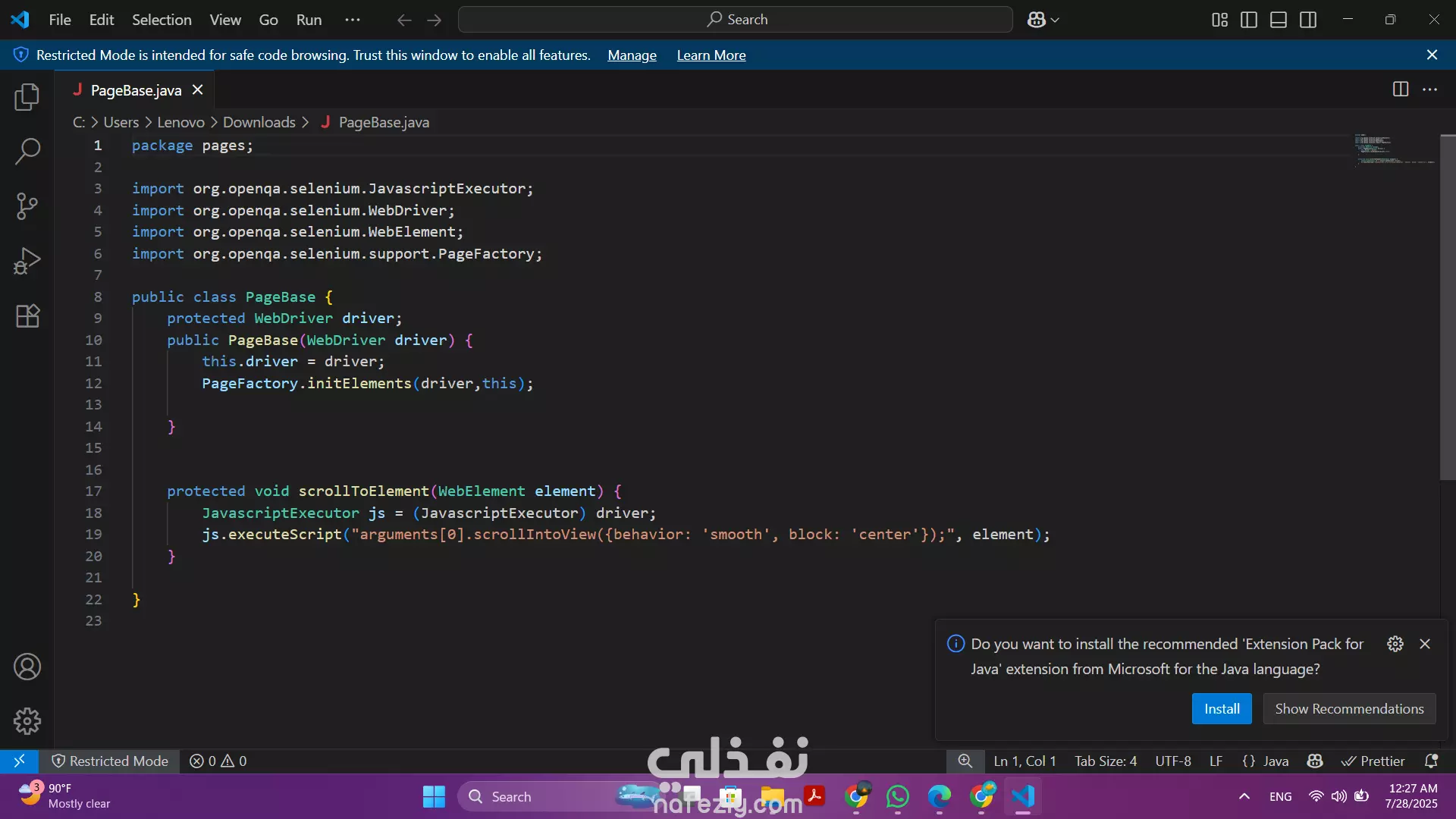This screenshot has height=819, width=1456.
Task: Toggle the secondary side bar
Action: point(1308,20)
